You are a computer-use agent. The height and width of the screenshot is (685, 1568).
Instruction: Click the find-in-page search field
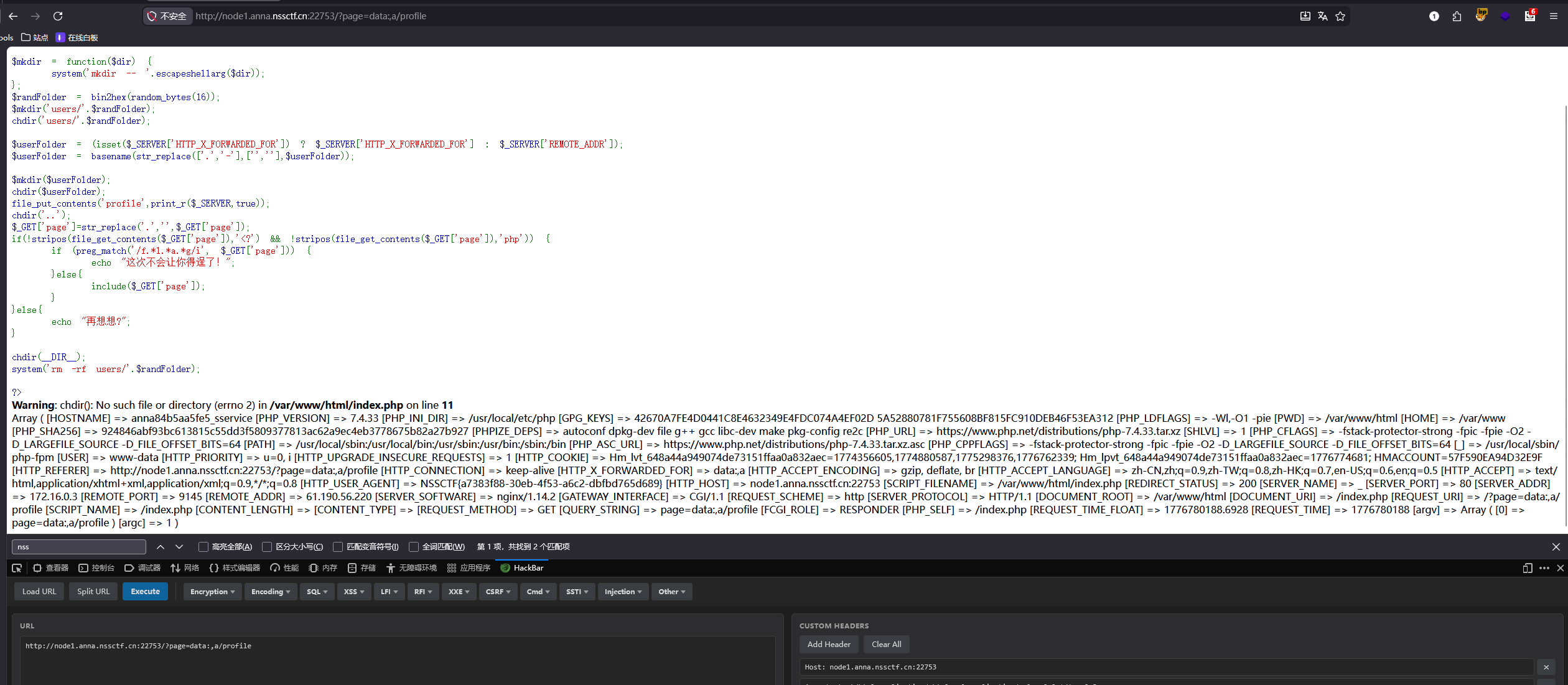pyautogui.click(x=79, y=547)
